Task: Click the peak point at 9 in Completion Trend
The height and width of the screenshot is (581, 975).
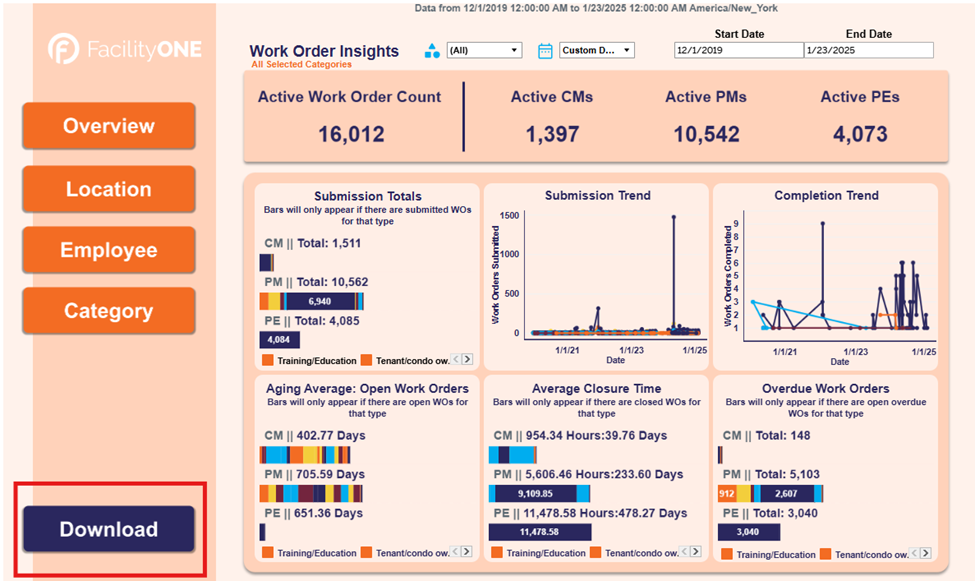Action: (x=823, y=223)
